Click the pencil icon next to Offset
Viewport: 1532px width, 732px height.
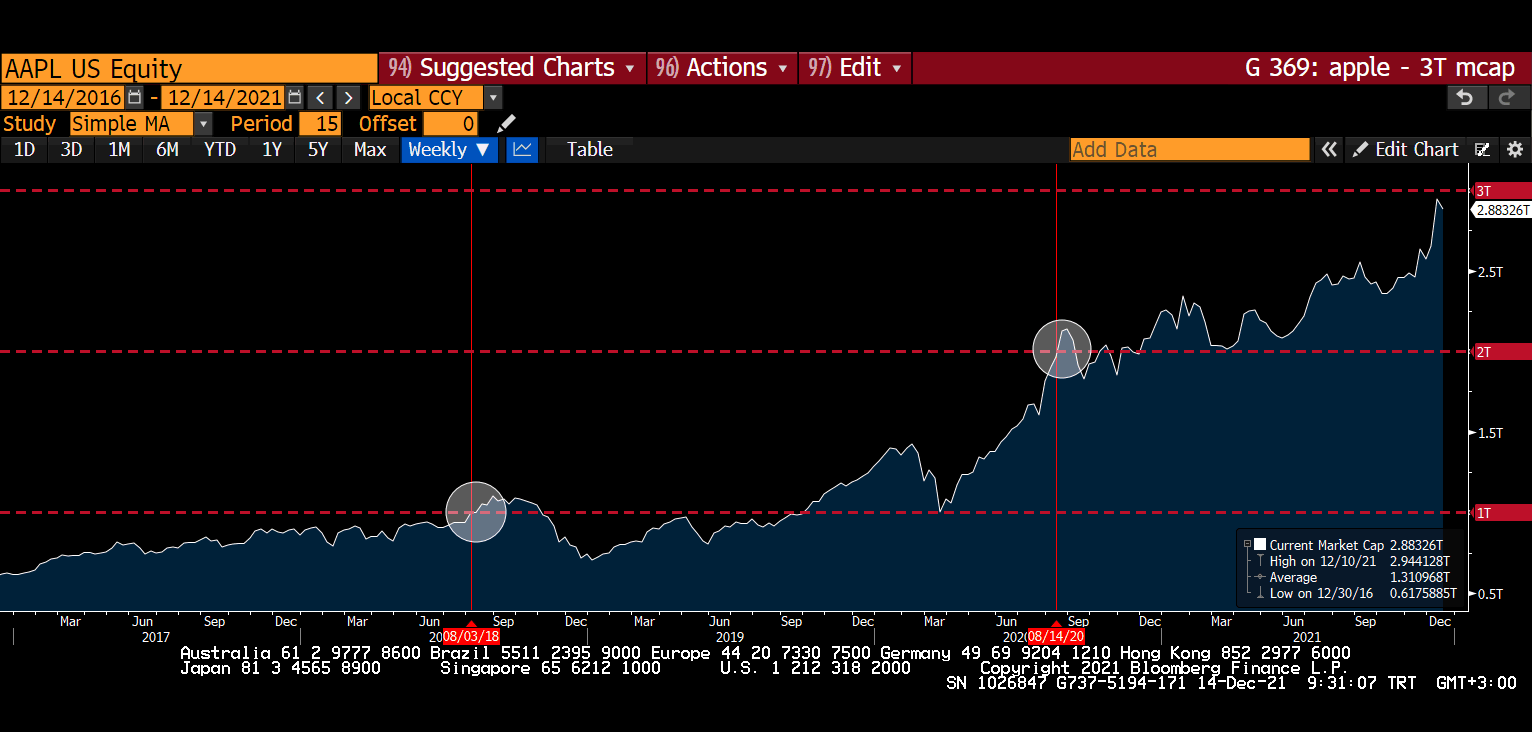[507, 123]
